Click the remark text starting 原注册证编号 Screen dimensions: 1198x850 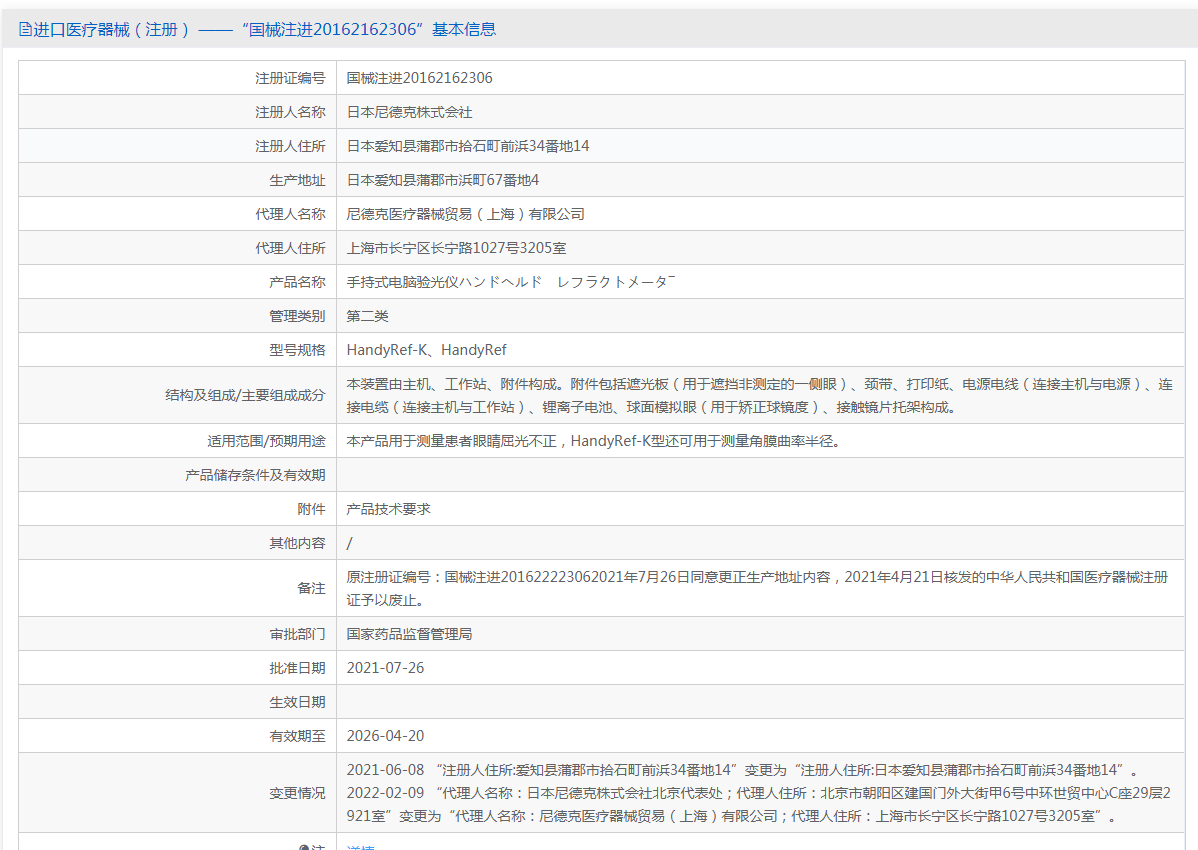click(757, 589)
